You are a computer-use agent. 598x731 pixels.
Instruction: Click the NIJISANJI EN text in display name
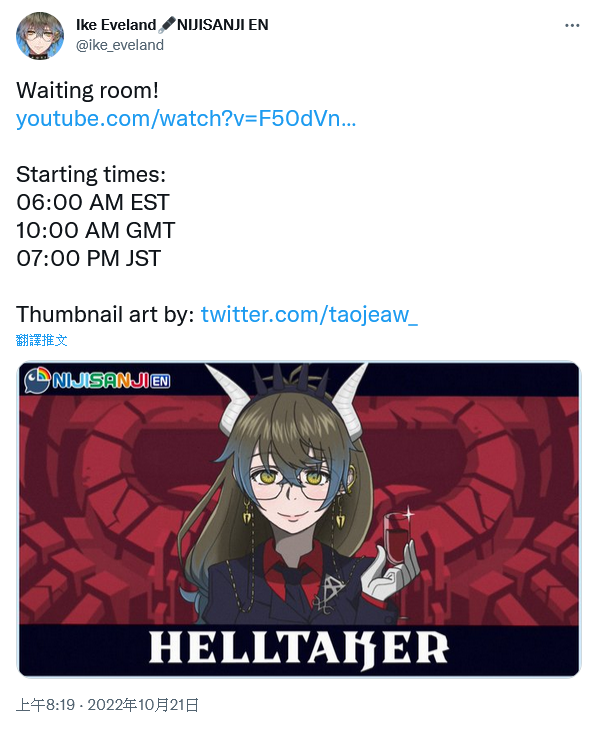tap(223, 25)
